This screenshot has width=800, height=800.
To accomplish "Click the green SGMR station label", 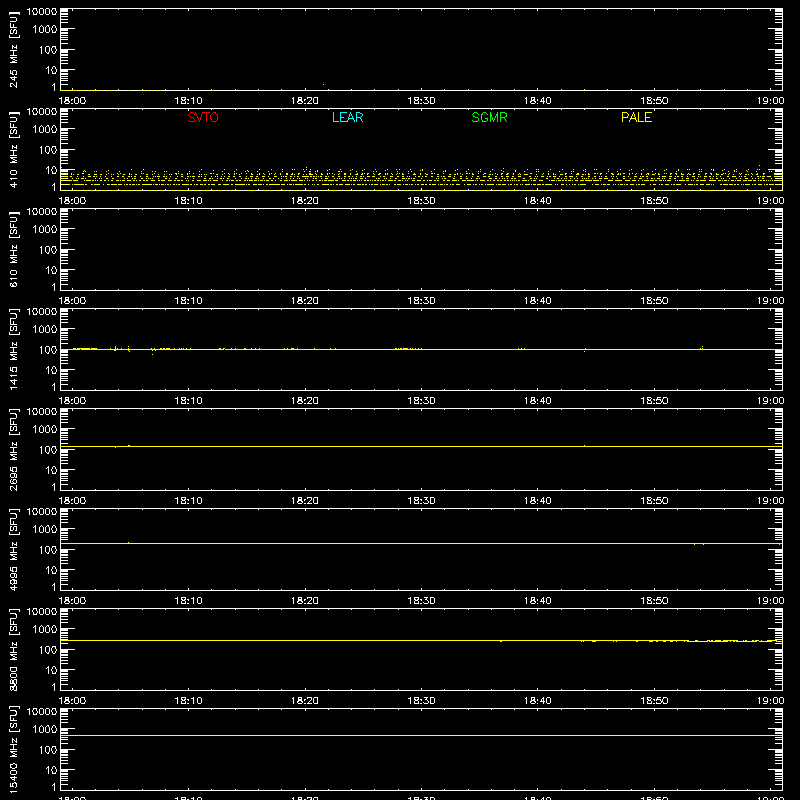I will point(489,117).
